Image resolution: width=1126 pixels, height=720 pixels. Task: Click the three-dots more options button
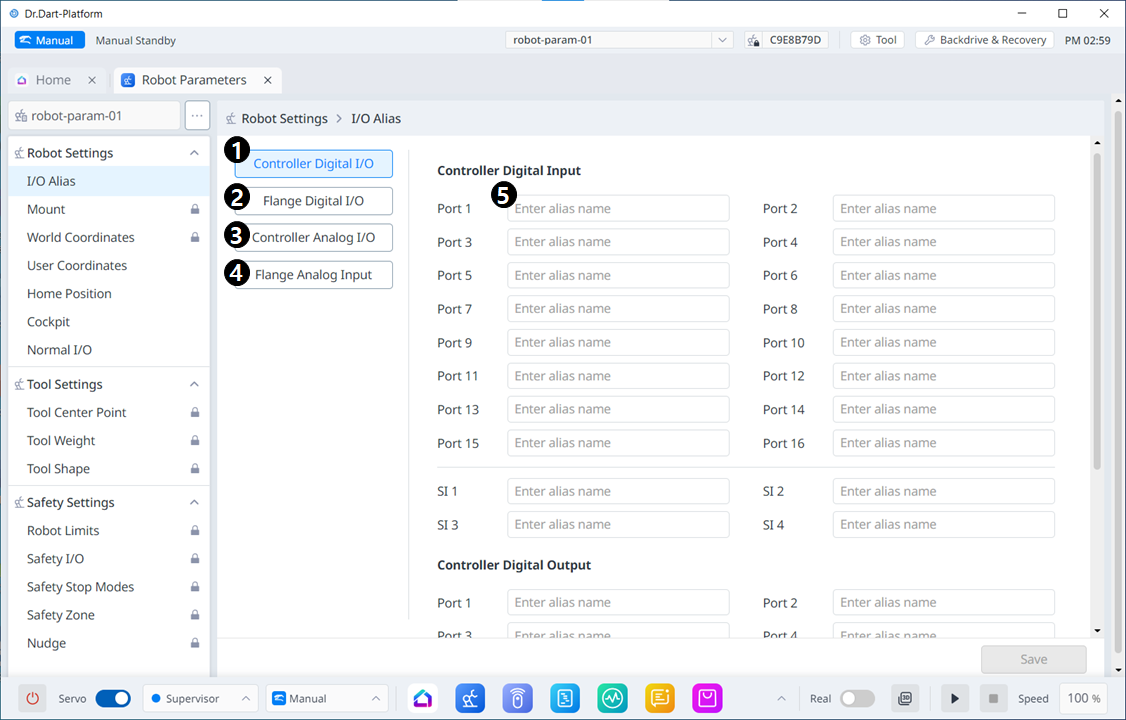point(197,115)
